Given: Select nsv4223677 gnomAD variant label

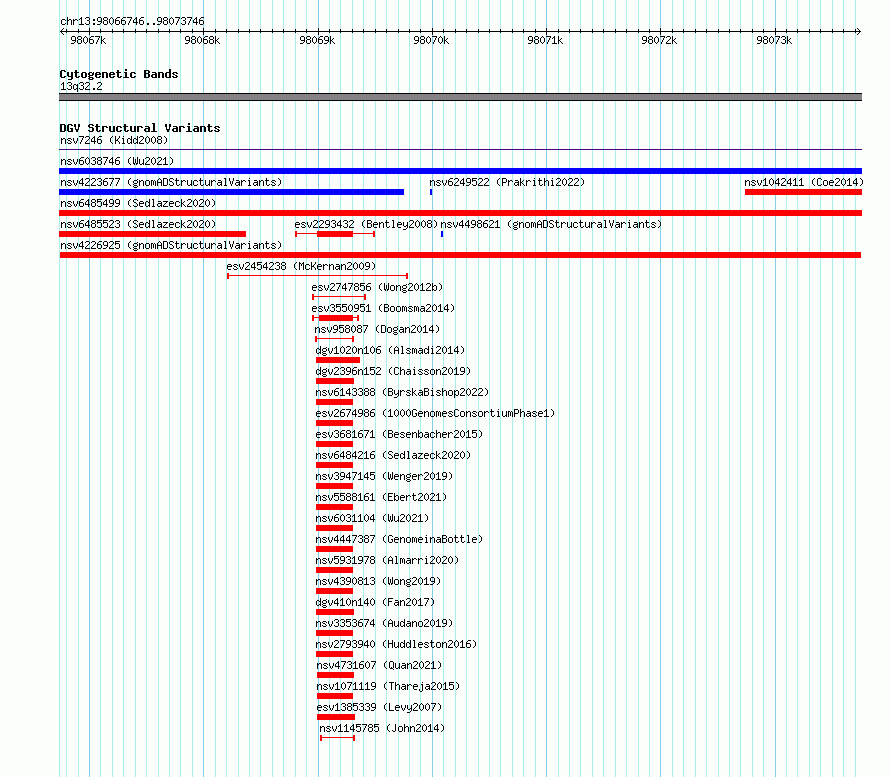Looking at the screenshot, I should click(x=171, y=182).
